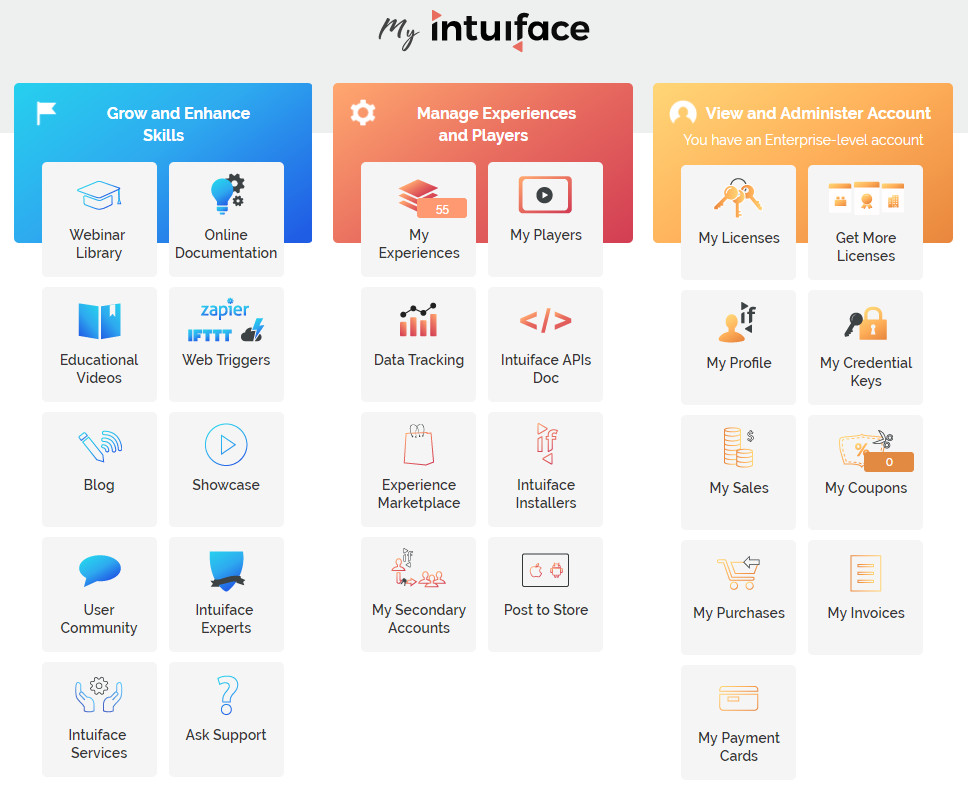The height and width of the screenshot is (794, 968).
Task: Open My Experiences layers icon
Action: point(418,194)
